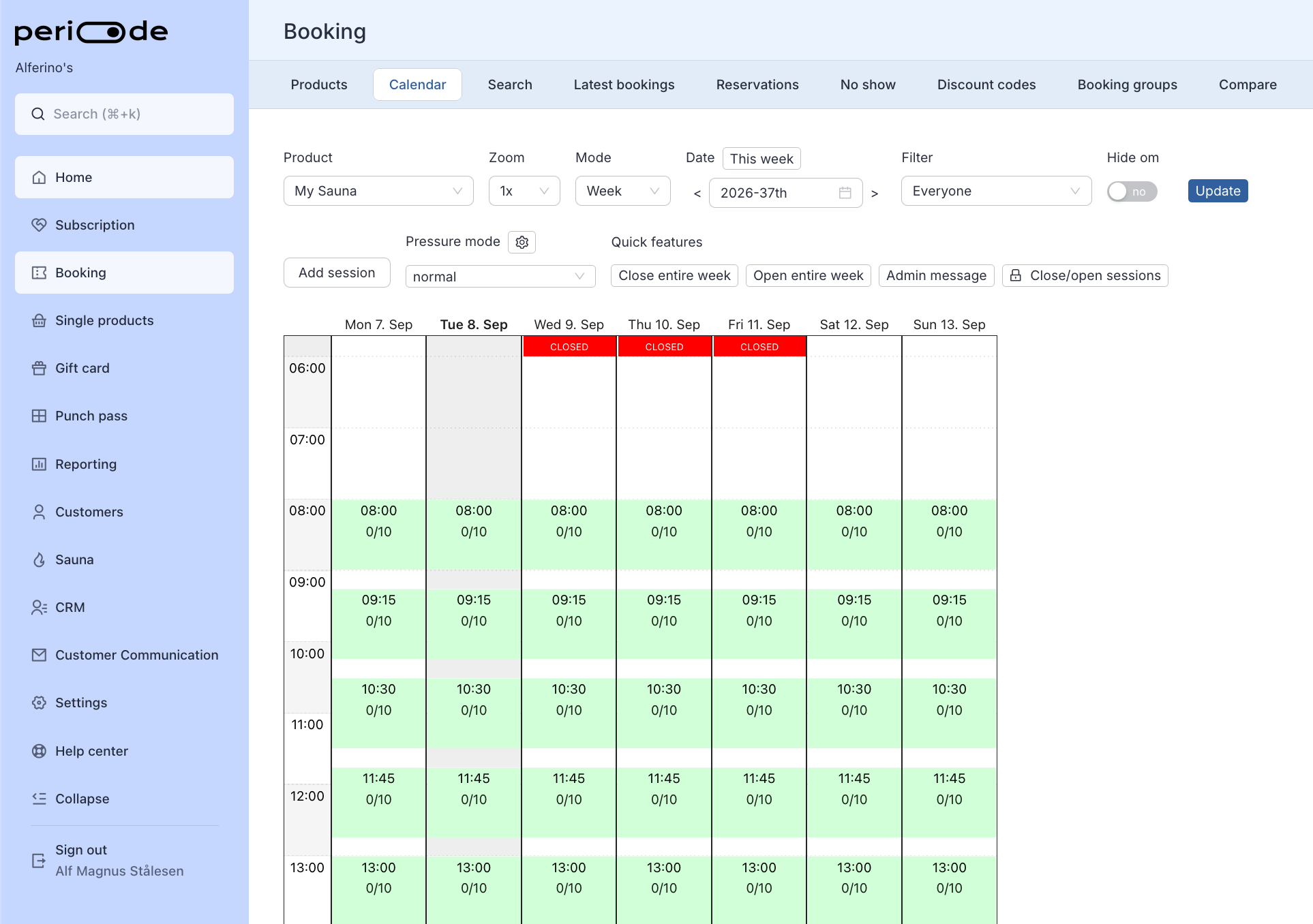
Task: Open the Zoom 1x dropdown
Action: click(524, 191)
